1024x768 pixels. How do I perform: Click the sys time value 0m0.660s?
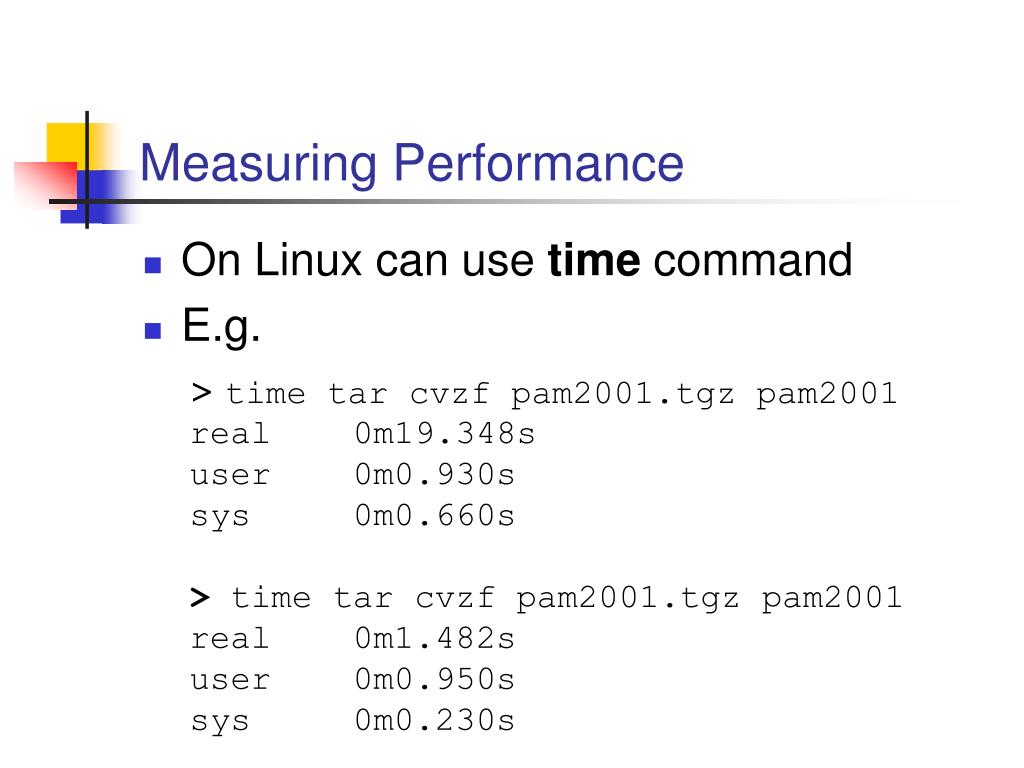(435, 516)
